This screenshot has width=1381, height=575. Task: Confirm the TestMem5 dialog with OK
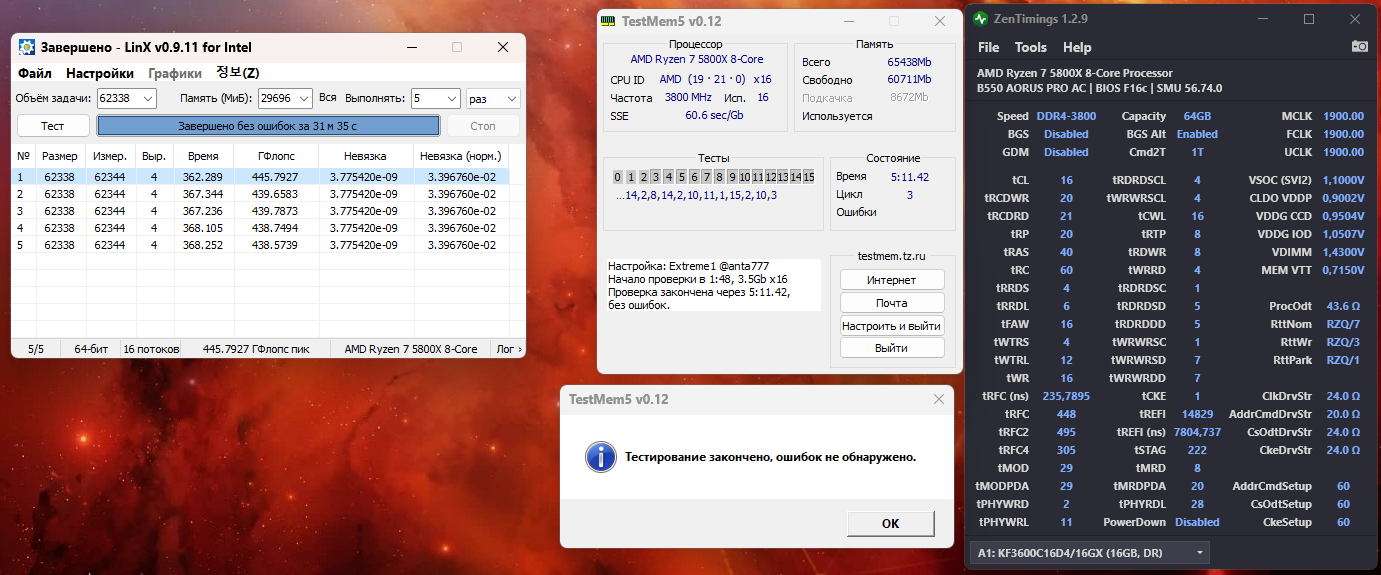pyautogui.click(x=890, y=523)
